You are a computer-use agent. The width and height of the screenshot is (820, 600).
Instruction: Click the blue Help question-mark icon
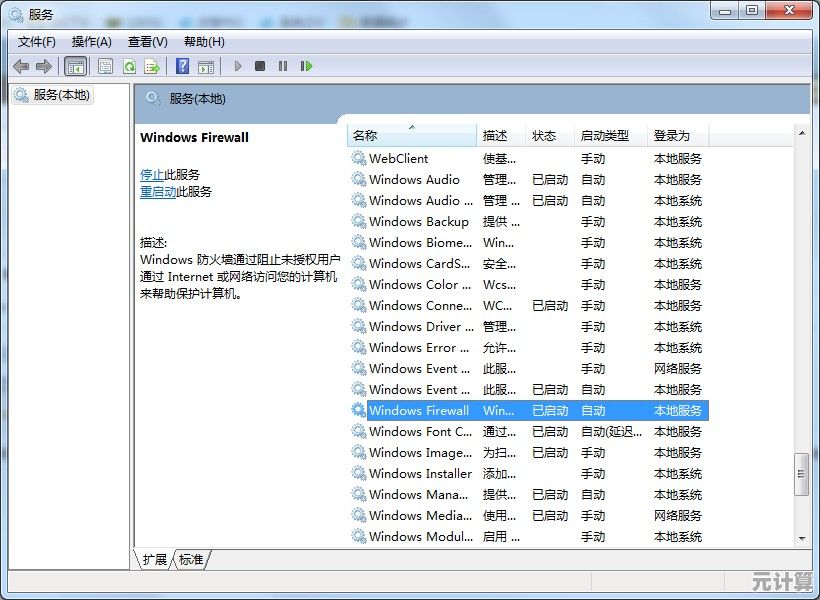click(x=183, y=66)
